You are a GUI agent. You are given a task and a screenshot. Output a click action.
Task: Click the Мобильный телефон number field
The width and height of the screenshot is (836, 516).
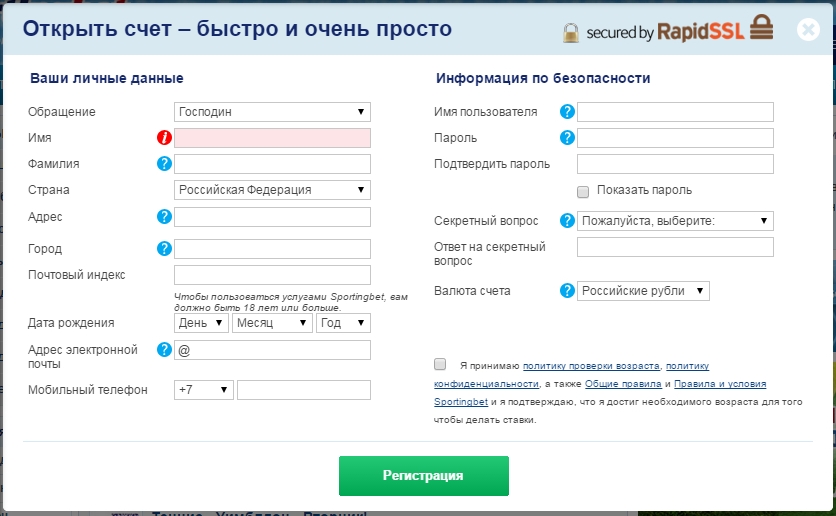pyautogui.click(x=304, y=390)
